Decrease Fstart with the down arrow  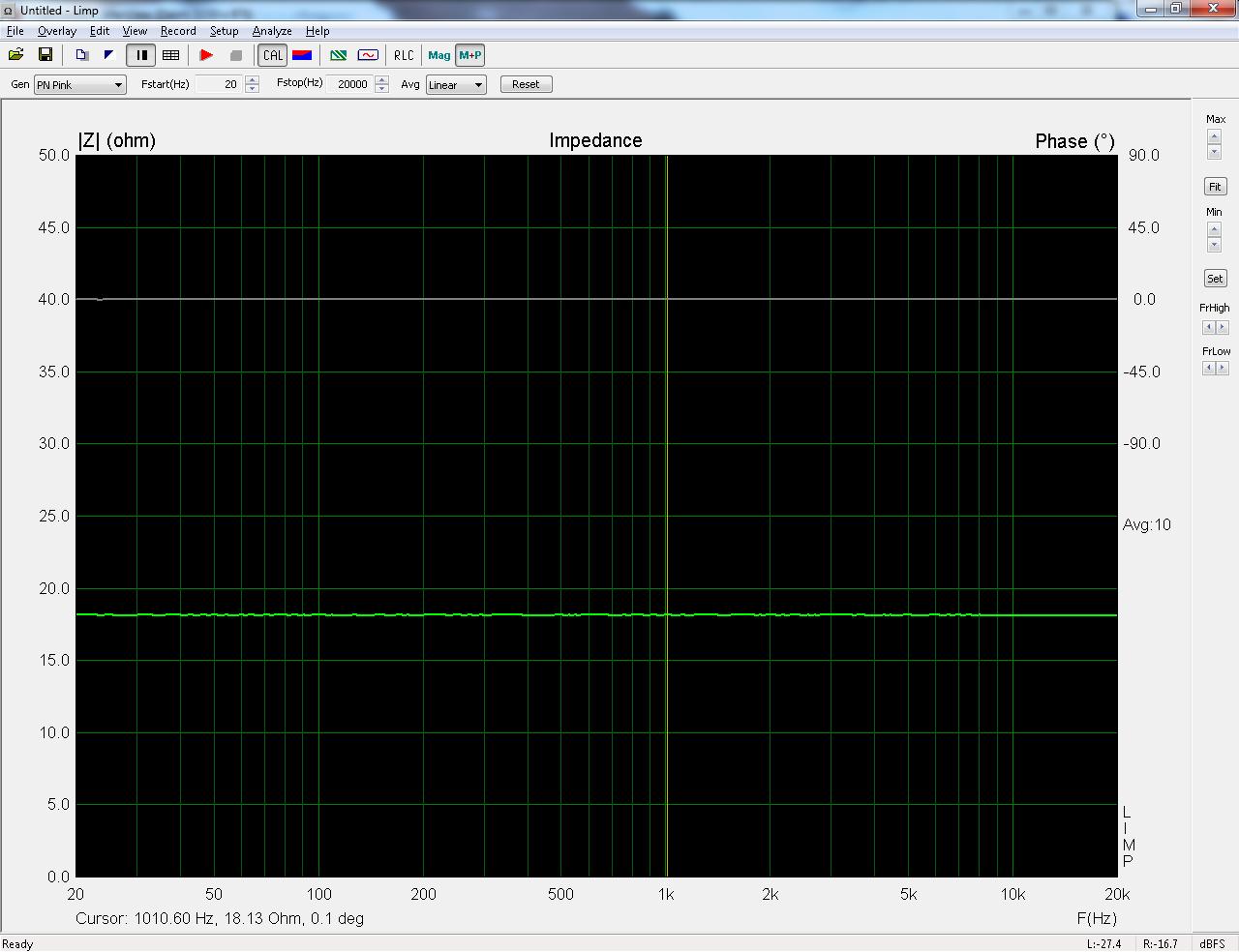point(252,89)
